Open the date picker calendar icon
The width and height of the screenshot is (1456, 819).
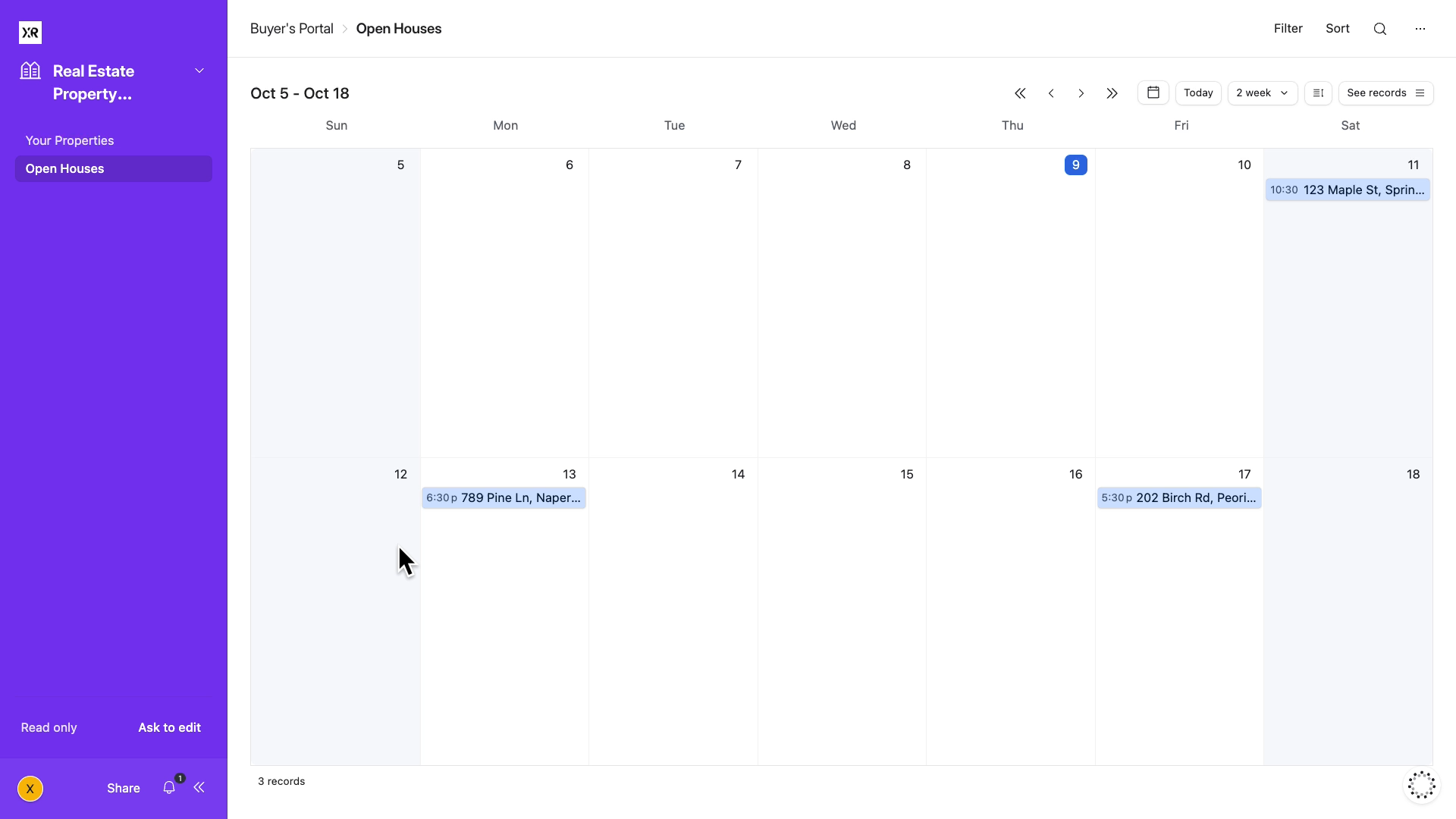click(1153, 93)
